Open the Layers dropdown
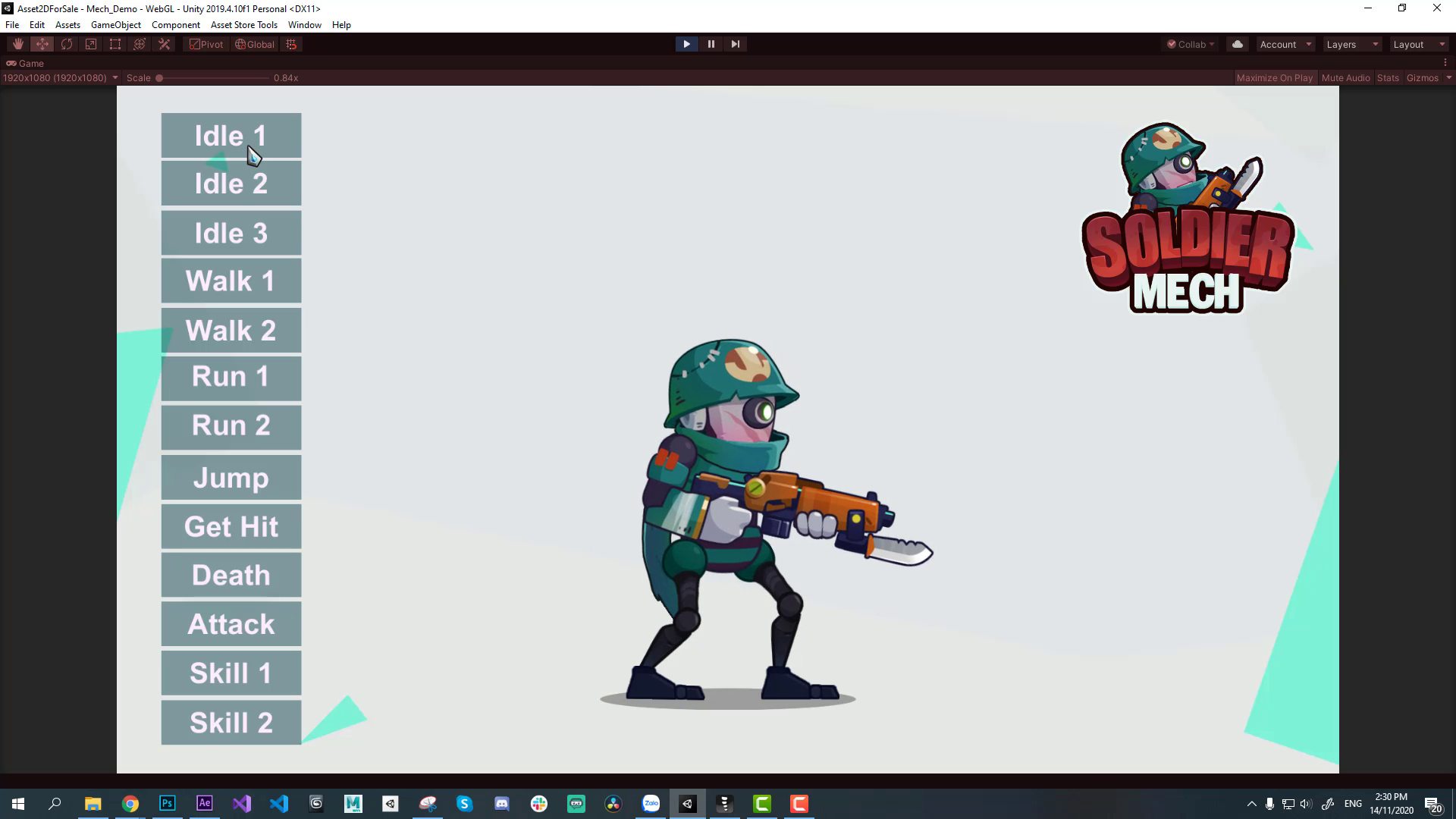Screen dimensions: 1456x819 (1352, 44)
